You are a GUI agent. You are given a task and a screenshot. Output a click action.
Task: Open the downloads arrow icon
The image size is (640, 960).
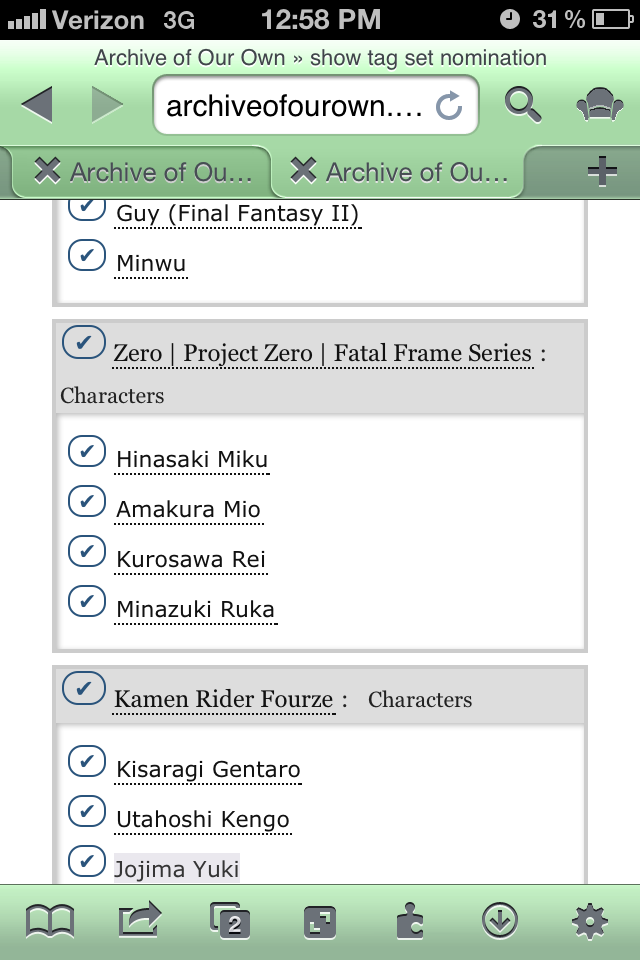pos(499,920)
